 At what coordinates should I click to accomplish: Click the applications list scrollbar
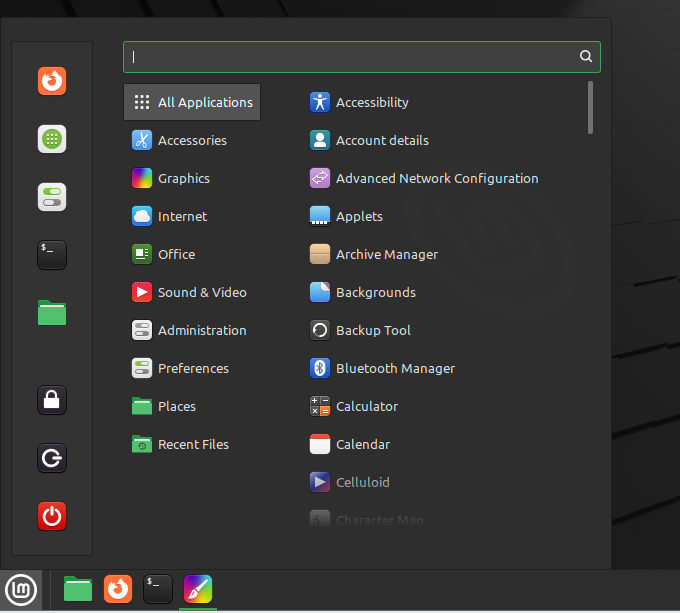pyautogui.click(x=591, y=108)
